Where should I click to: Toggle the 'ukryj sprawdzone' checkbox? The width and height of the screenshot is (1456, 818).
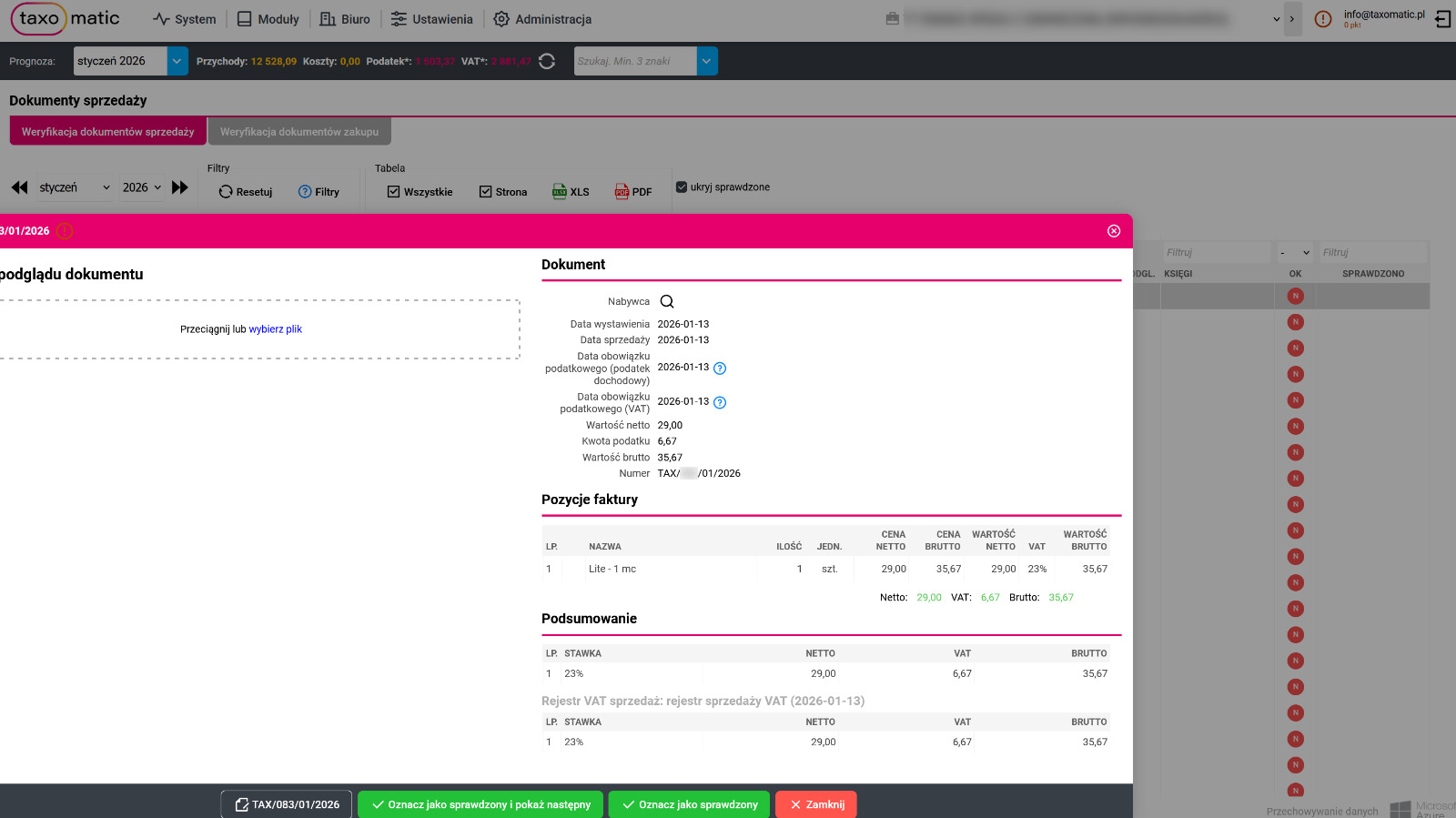click(x=682, y=187)
